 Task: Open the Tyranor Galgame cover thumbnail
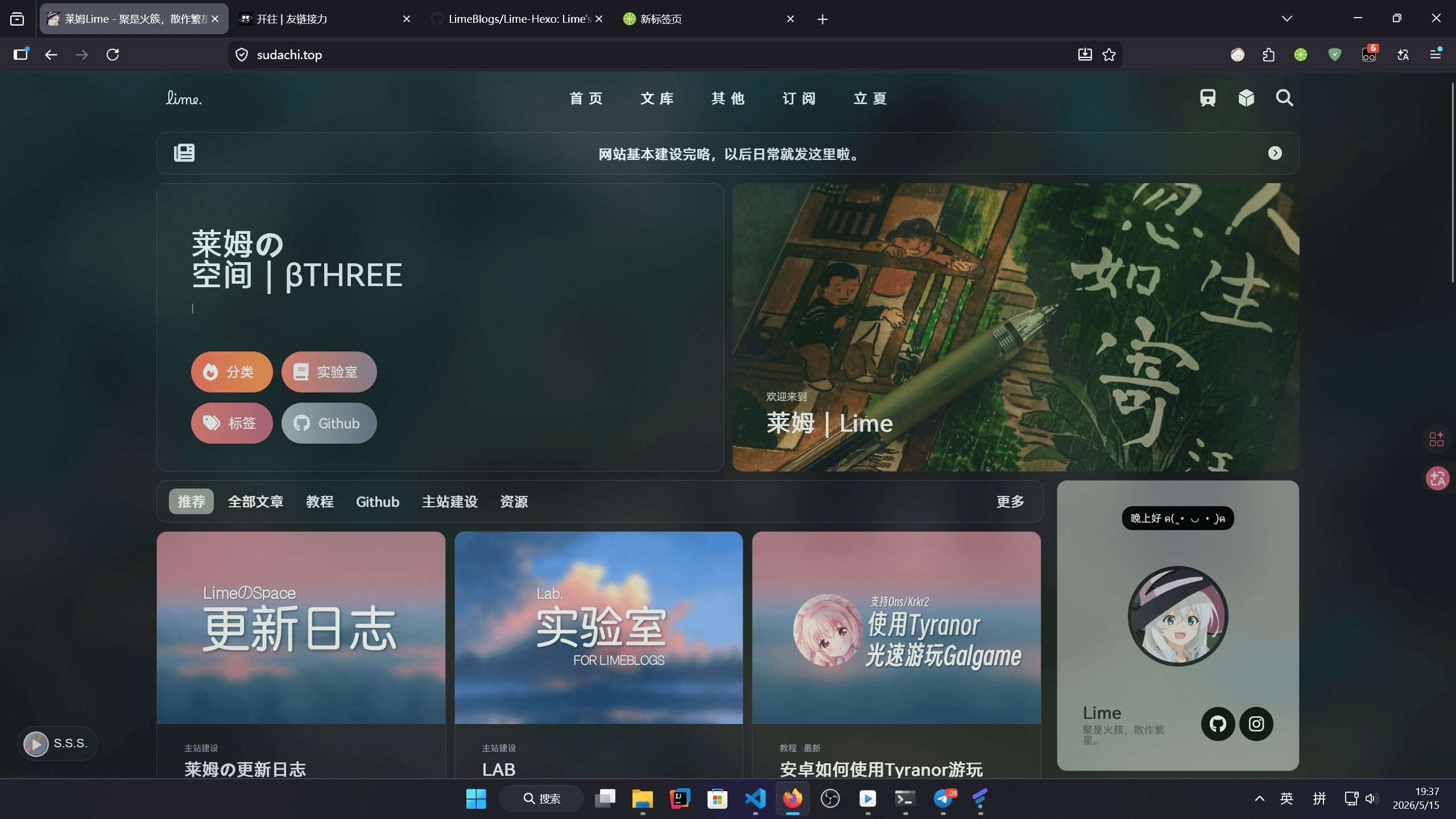tap(896, 628)
